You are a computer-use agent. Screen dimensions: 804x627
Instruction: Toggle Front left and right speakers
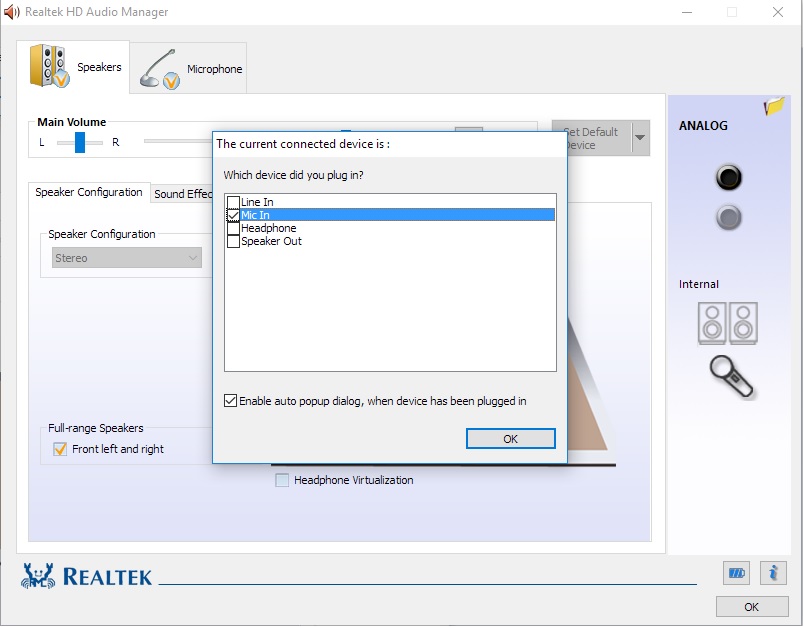pos(60,449)
